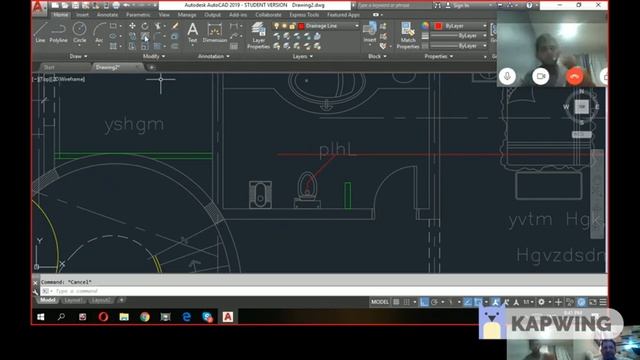The image size is (640, 360).
Task: Select the Arc tool
Action: pyautogui.click(x=99, y=33)
